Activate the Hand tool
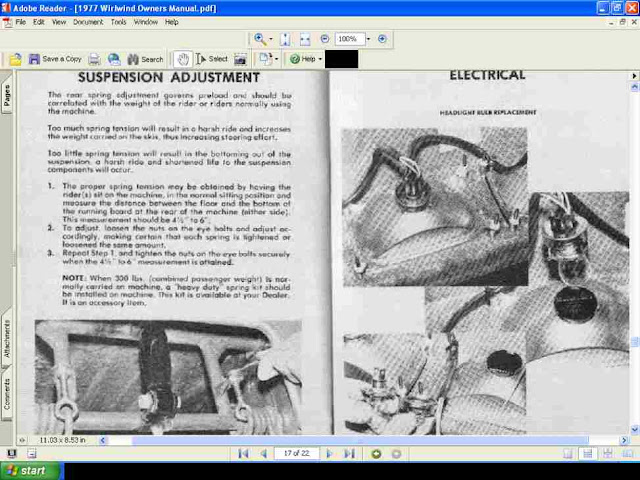The height and width of the screenshot is (480, 640). [x=183, y=59]
